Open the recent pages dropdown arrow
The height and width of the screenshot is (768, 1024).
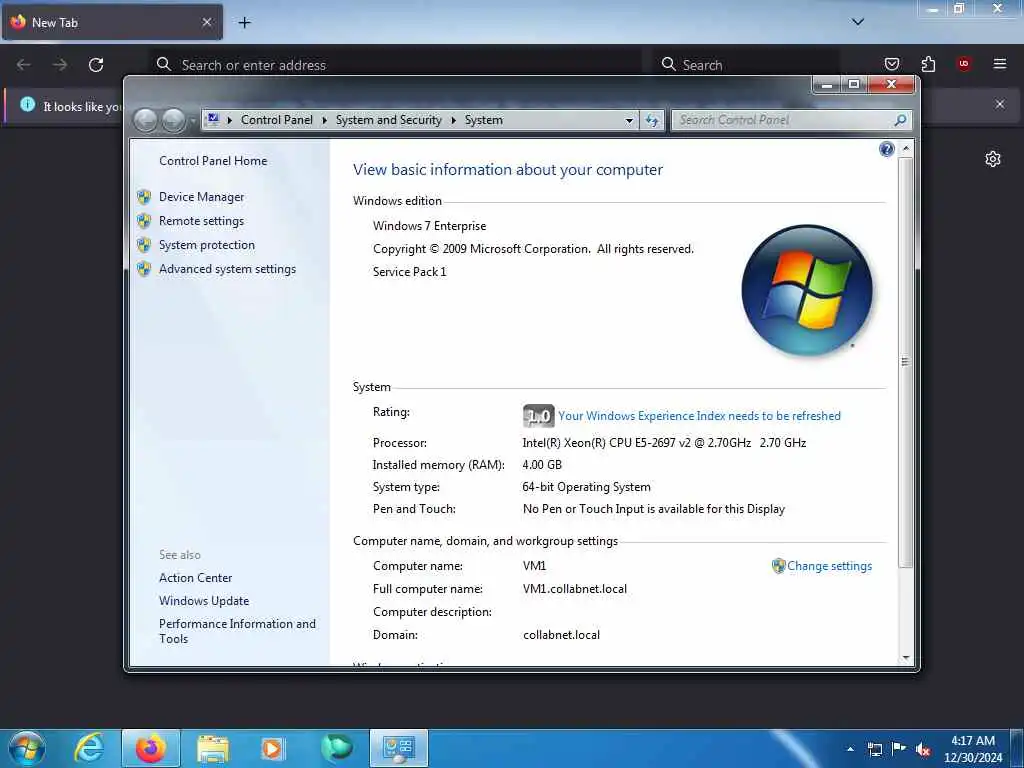[193, 121]
